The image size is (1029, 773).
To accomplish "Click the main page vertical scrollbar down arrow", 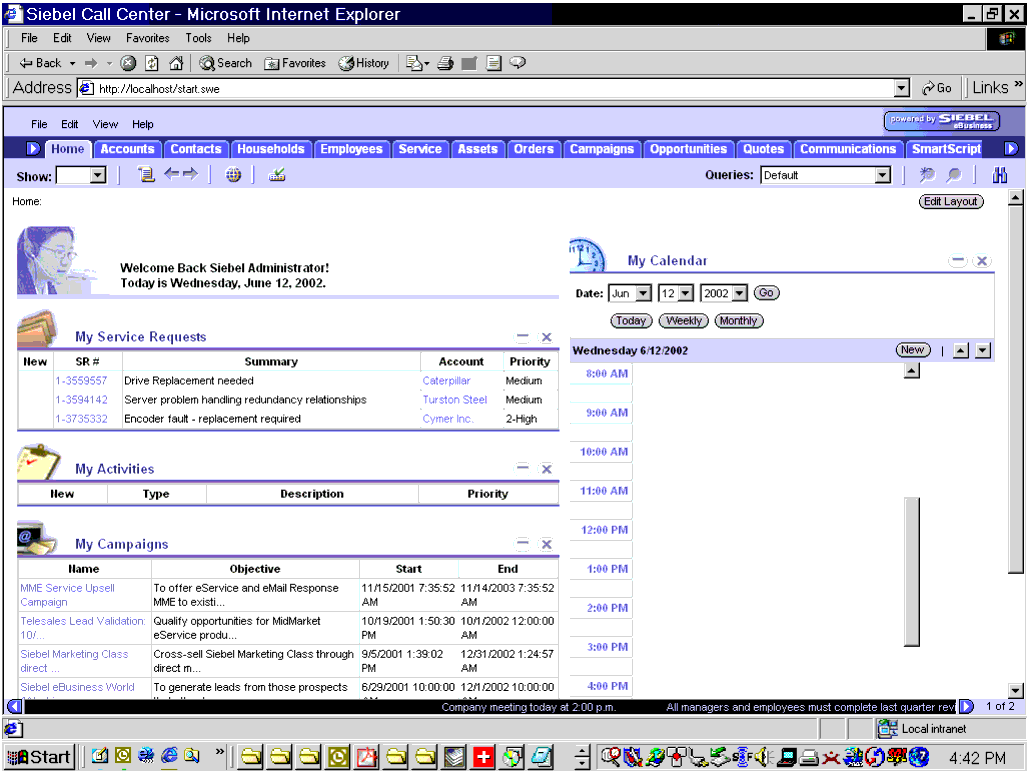I will click(1016, 690).
